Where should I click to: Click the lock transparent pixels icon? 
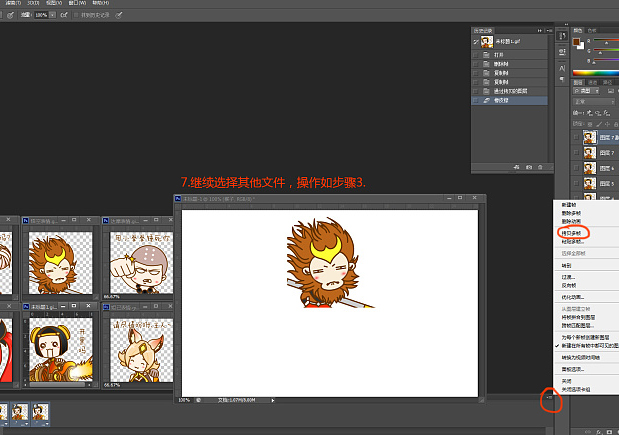(x=589, y=124)
